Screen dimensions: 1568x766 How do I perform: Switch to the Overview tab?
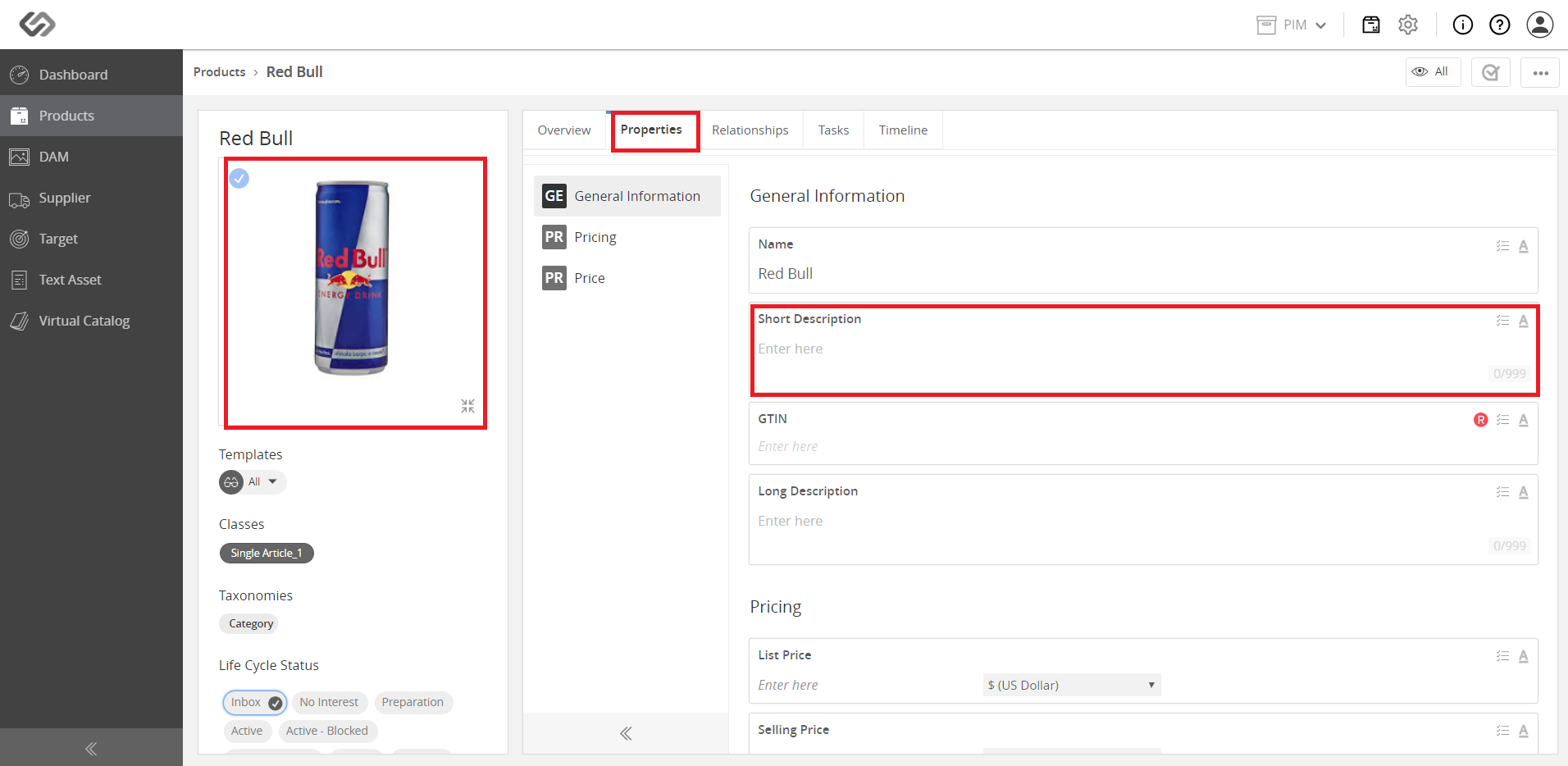click(564, 130)
